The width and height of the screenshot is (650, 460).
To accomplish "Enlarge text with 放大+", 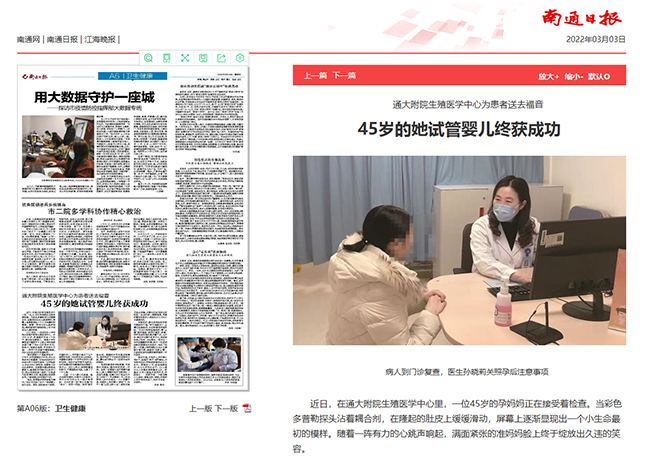I will point(548,76).
